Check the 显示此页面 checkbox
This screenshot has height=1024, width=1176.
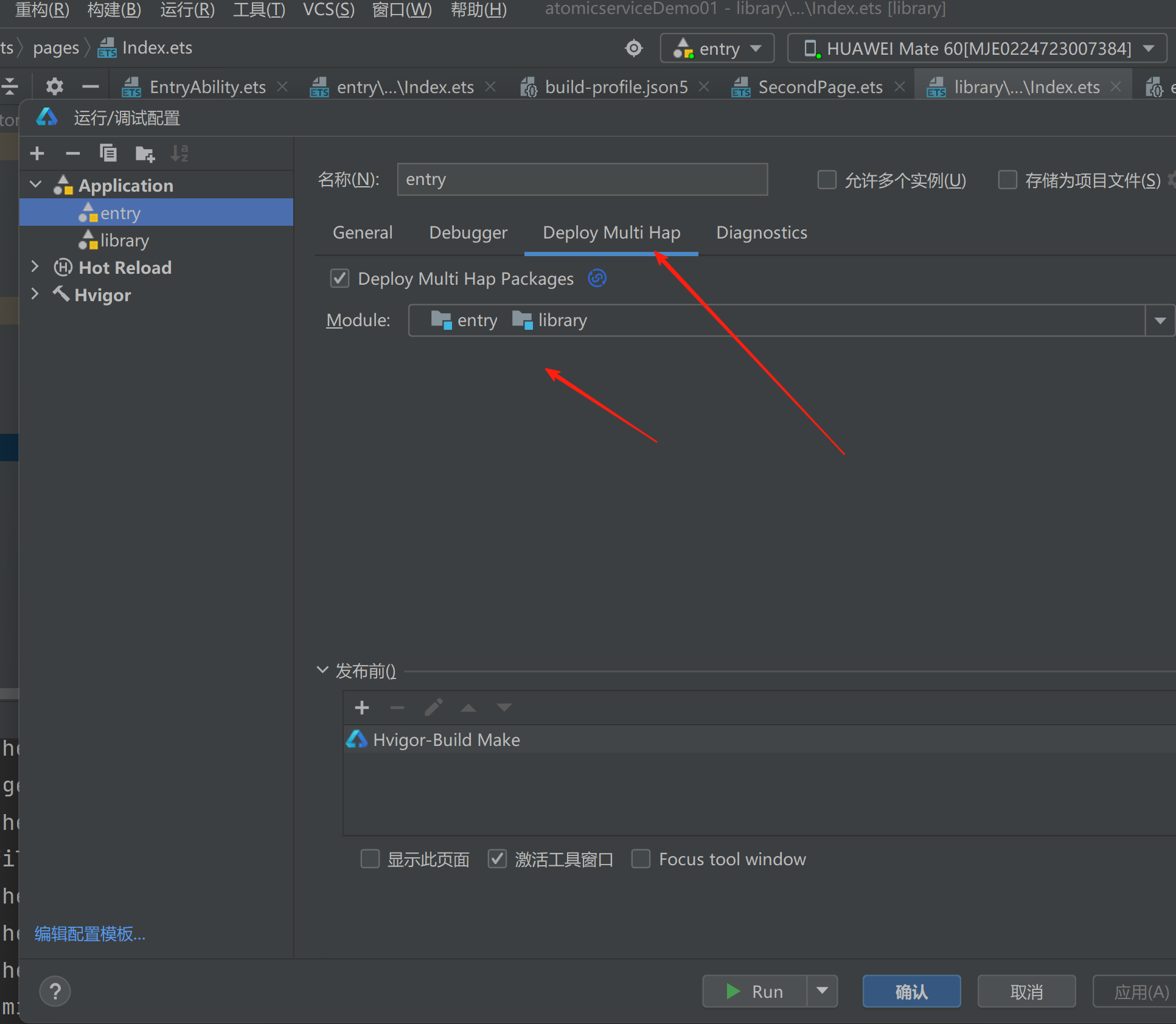click(370, 859)
